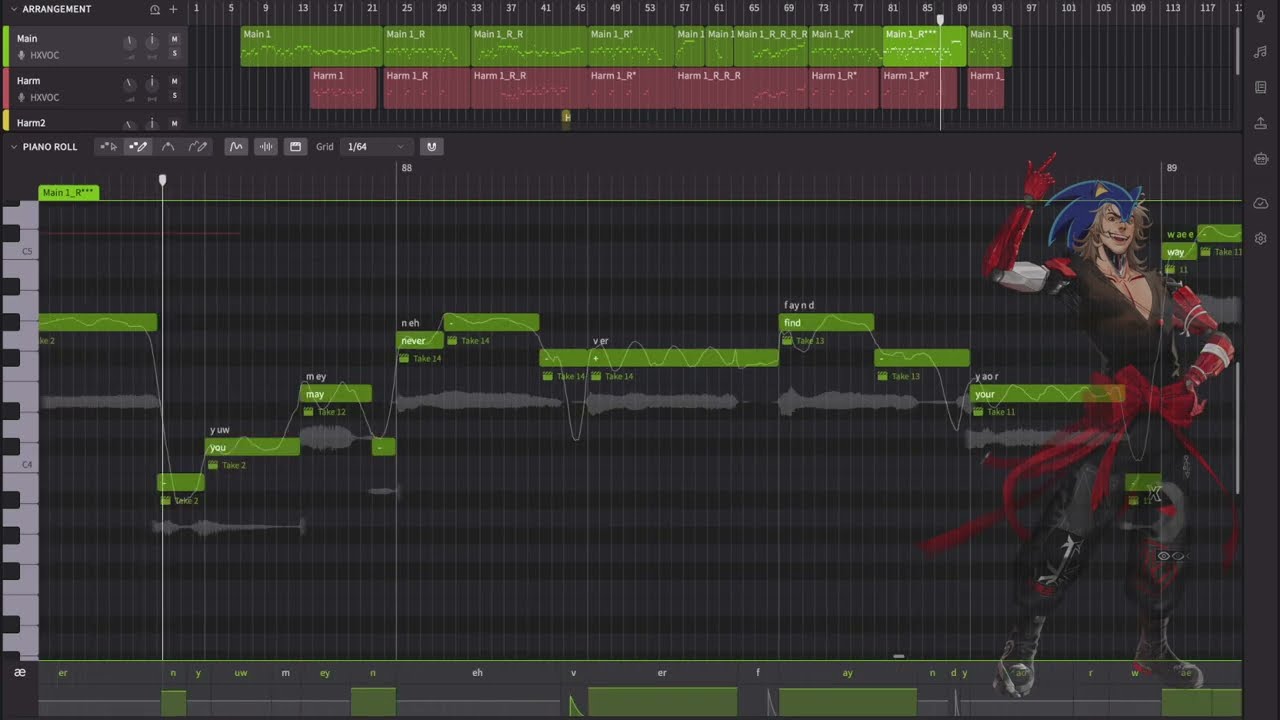Click the HXVOC microphone icon on Harm track
This screenshot has width=1280, height=720.
pyautogui.click(x=21, y=97)
